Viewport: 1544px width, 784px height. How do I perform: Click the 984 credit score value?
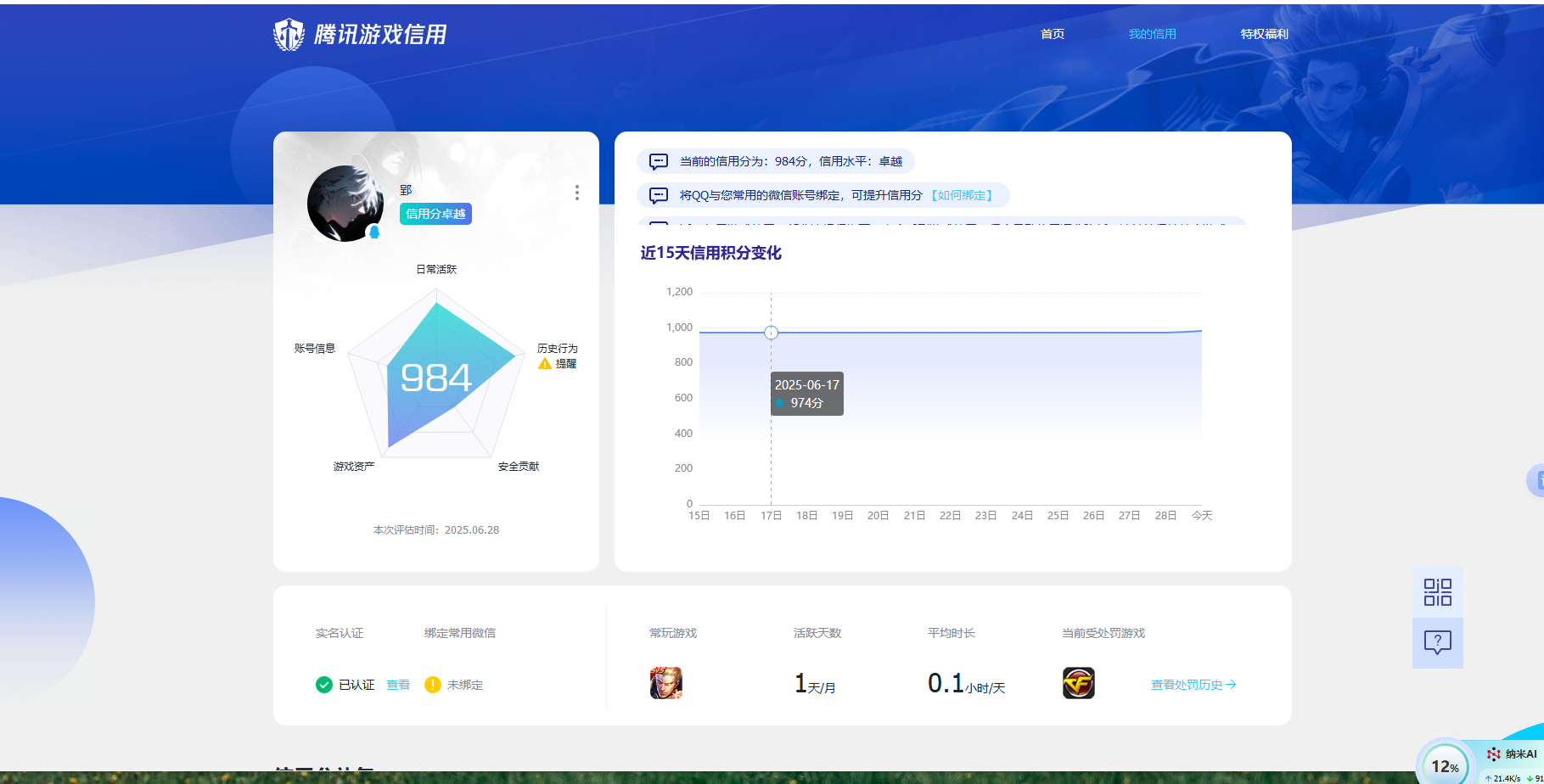coord(436,378)
